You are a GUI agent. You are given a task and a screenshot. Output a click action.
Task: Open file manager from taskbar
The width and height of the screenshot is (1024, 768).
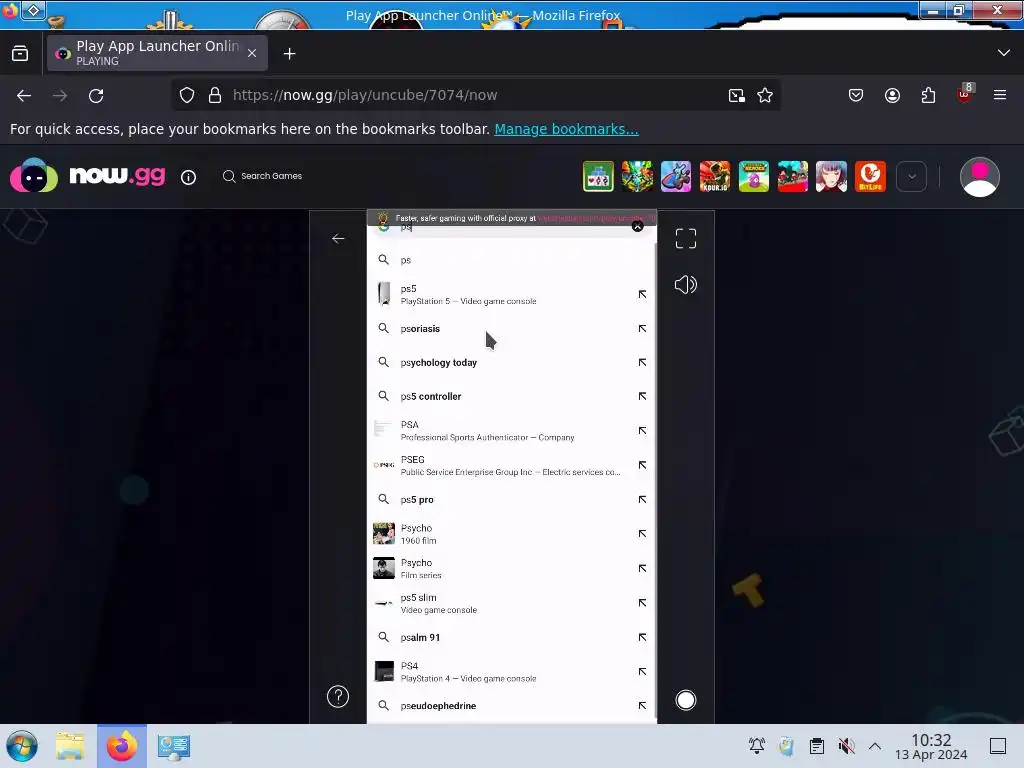tap(70, 746)
